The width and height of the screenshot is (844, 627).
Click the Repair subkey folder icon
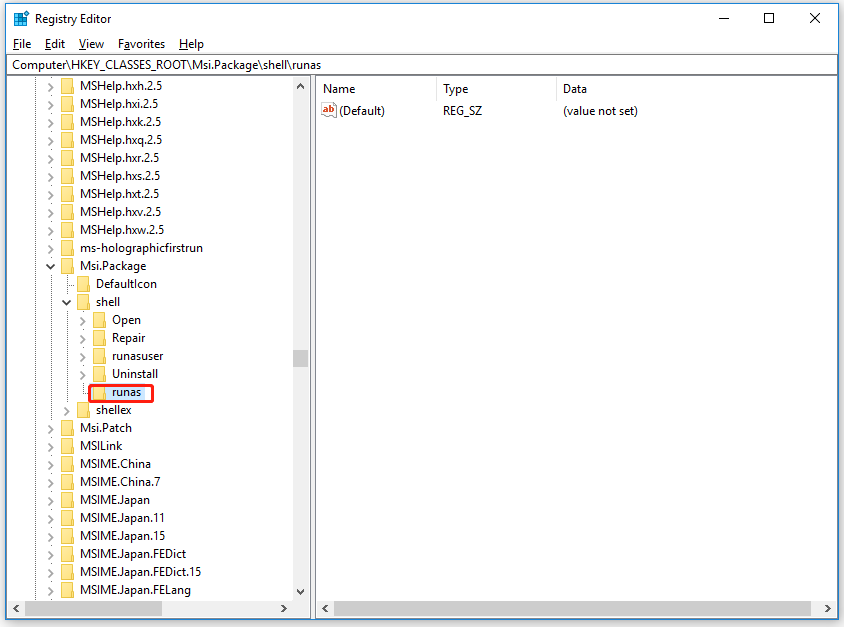99,337
